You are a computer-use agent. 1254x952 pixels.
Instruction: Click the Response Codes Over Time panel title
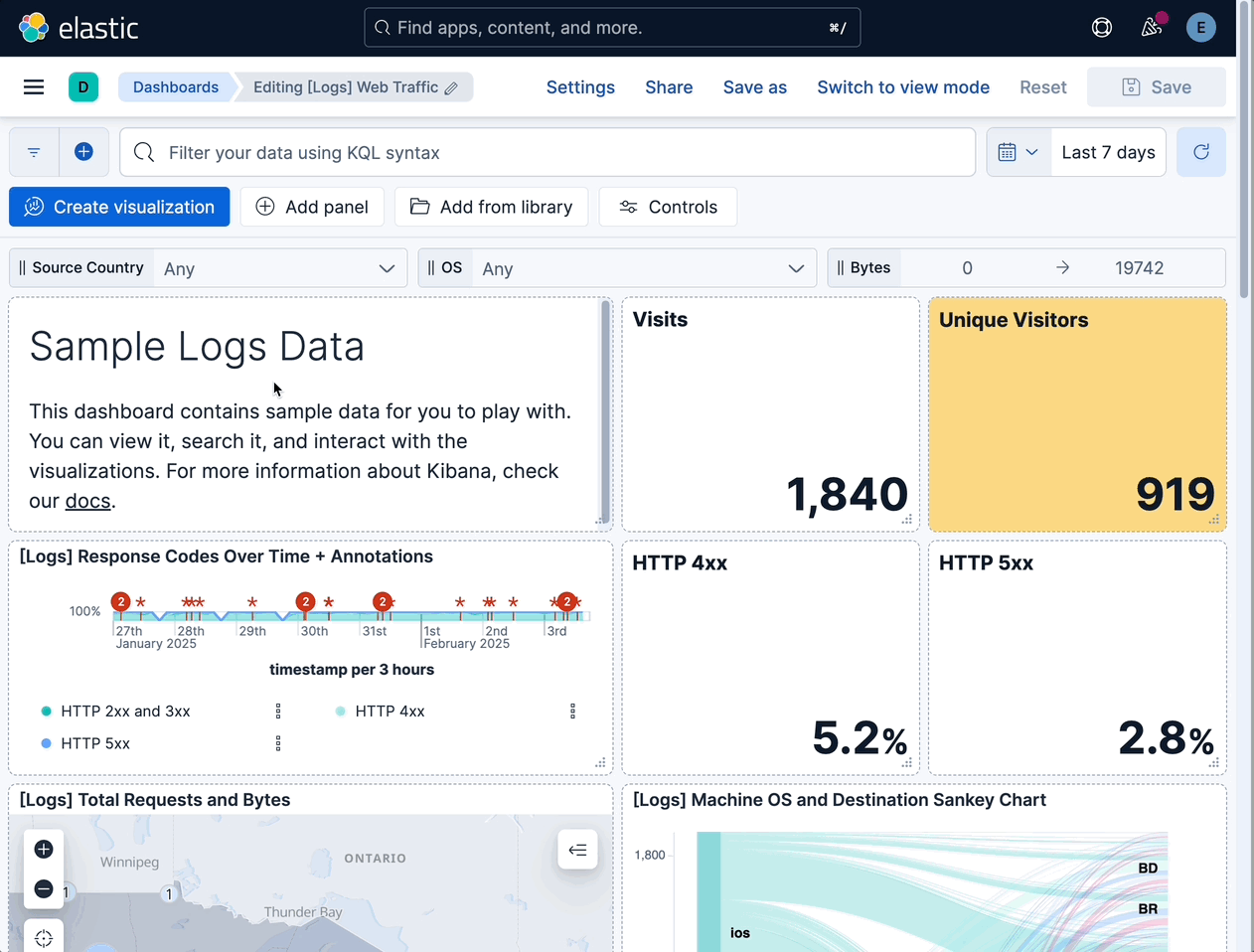(x=227, y=556)
